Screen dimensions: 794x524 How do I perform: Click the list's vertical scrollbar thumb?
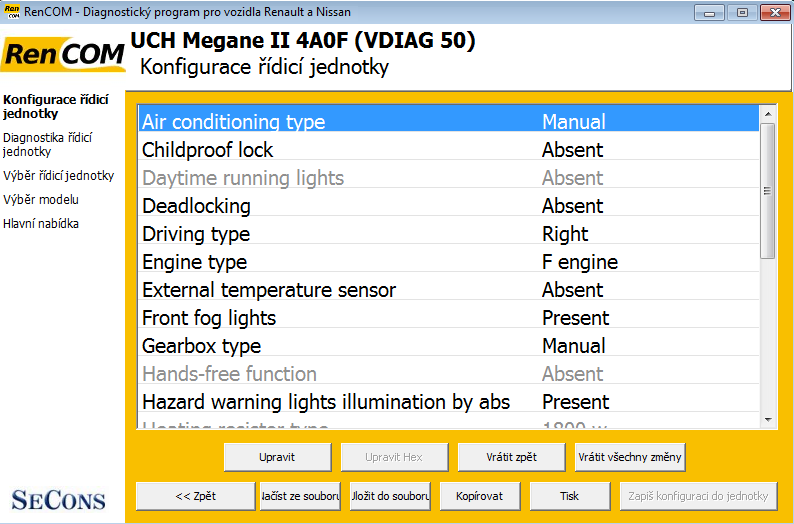coord(768,190)
